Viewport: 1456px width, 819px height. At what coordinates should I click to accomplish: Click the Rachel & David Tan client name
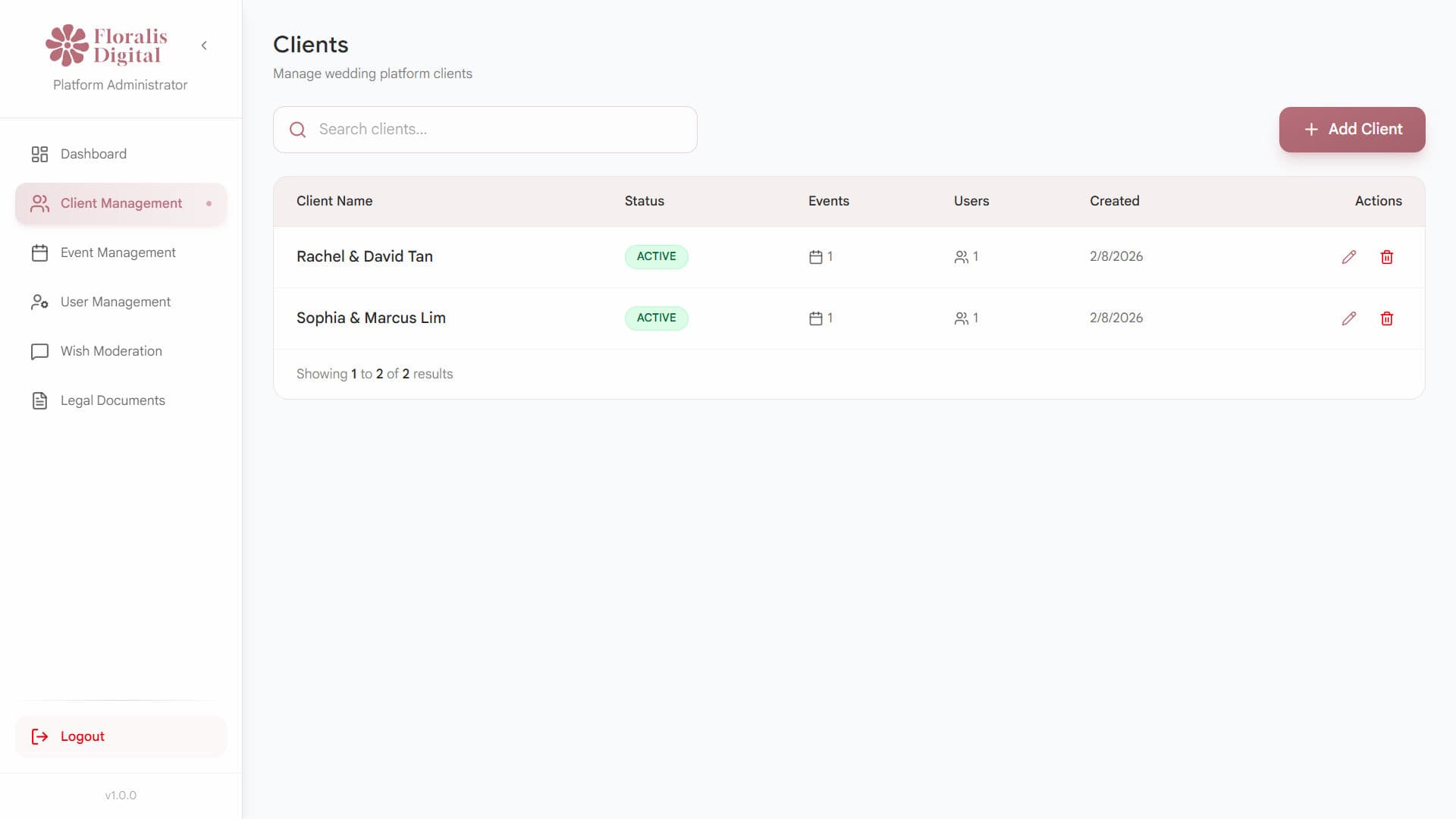(365, 256)
